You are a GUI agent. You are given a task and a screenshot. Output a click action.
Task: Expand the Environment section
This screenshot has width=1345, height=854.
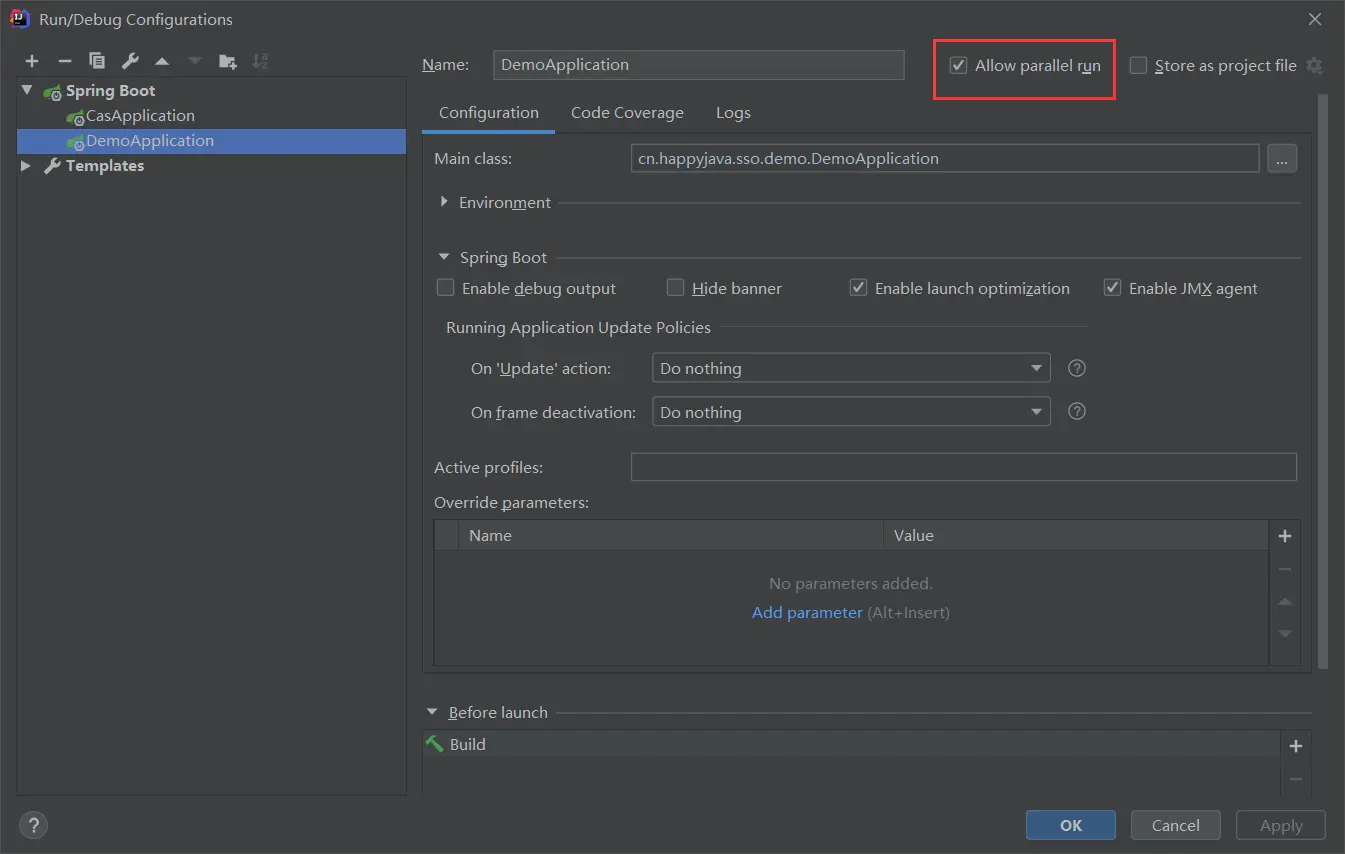coord(444,202)
